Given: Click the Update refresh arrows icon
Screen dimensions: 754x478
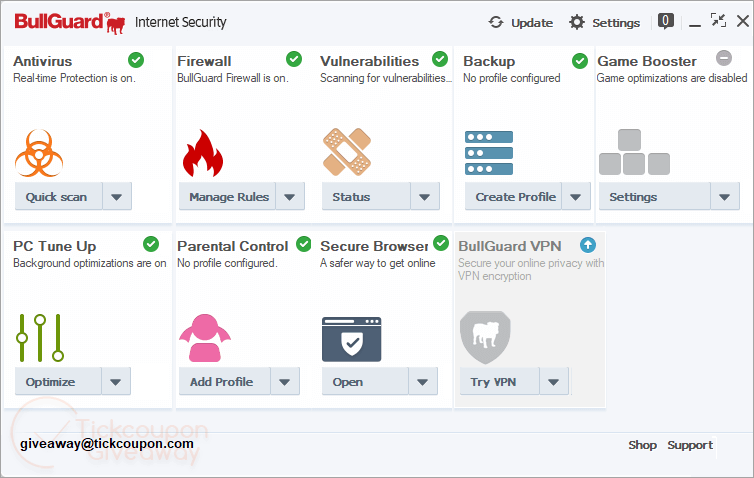Looking at the screenshot, I should 496,22.
